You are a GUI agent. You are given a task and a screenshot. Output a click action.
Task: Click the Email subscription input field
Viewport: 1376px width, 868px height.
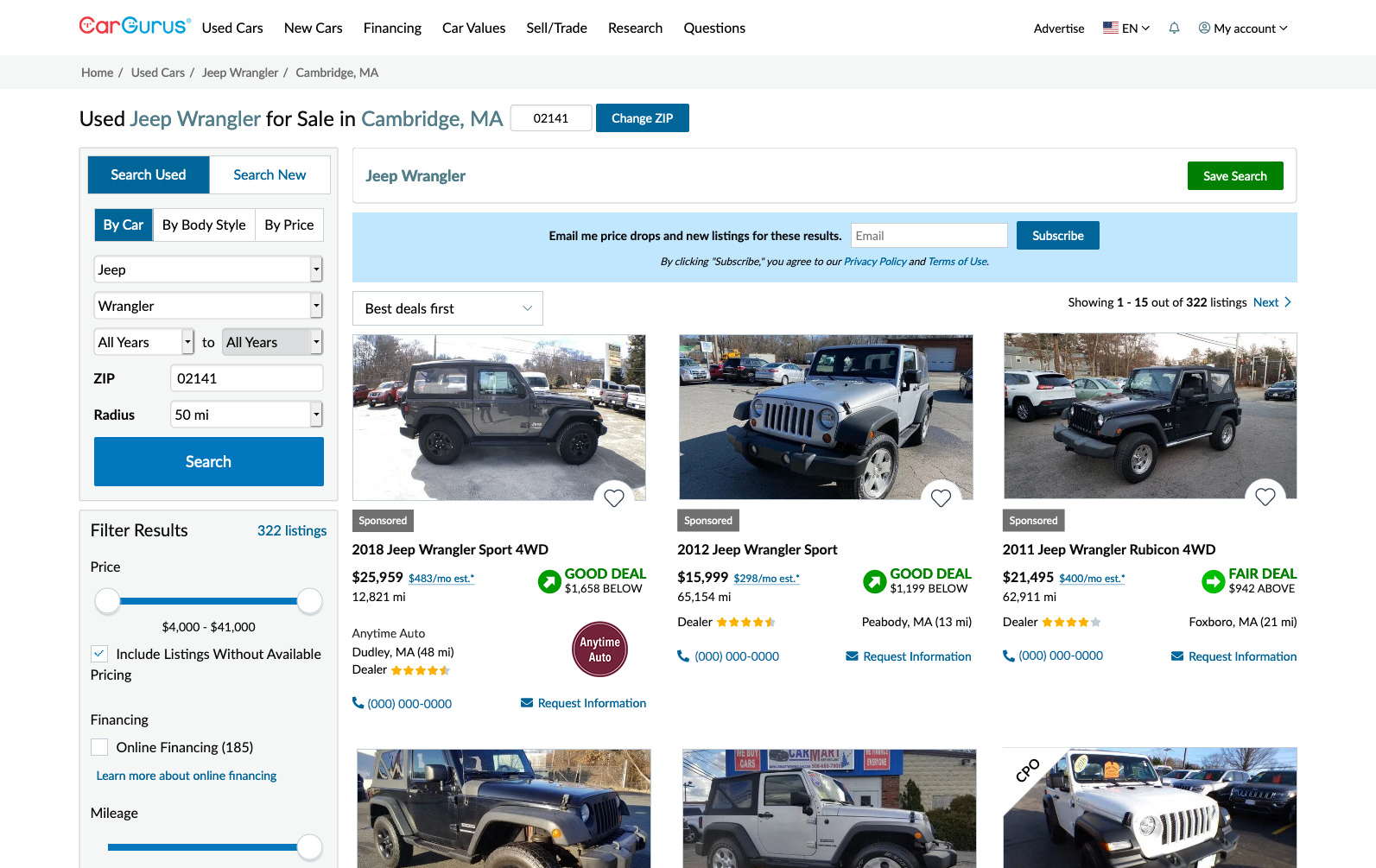coord(929,236)
